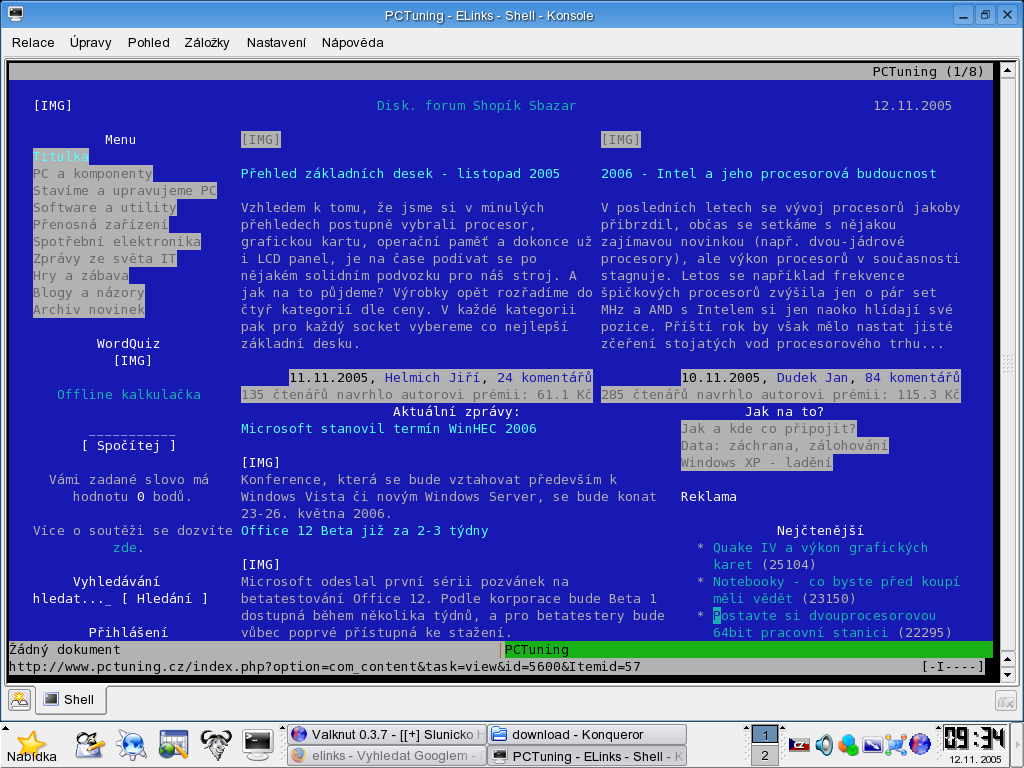The width and height of the screenshot is (1024, 768).
Task: Open the Úpravy menu
Action: click(x=91, y=42)
